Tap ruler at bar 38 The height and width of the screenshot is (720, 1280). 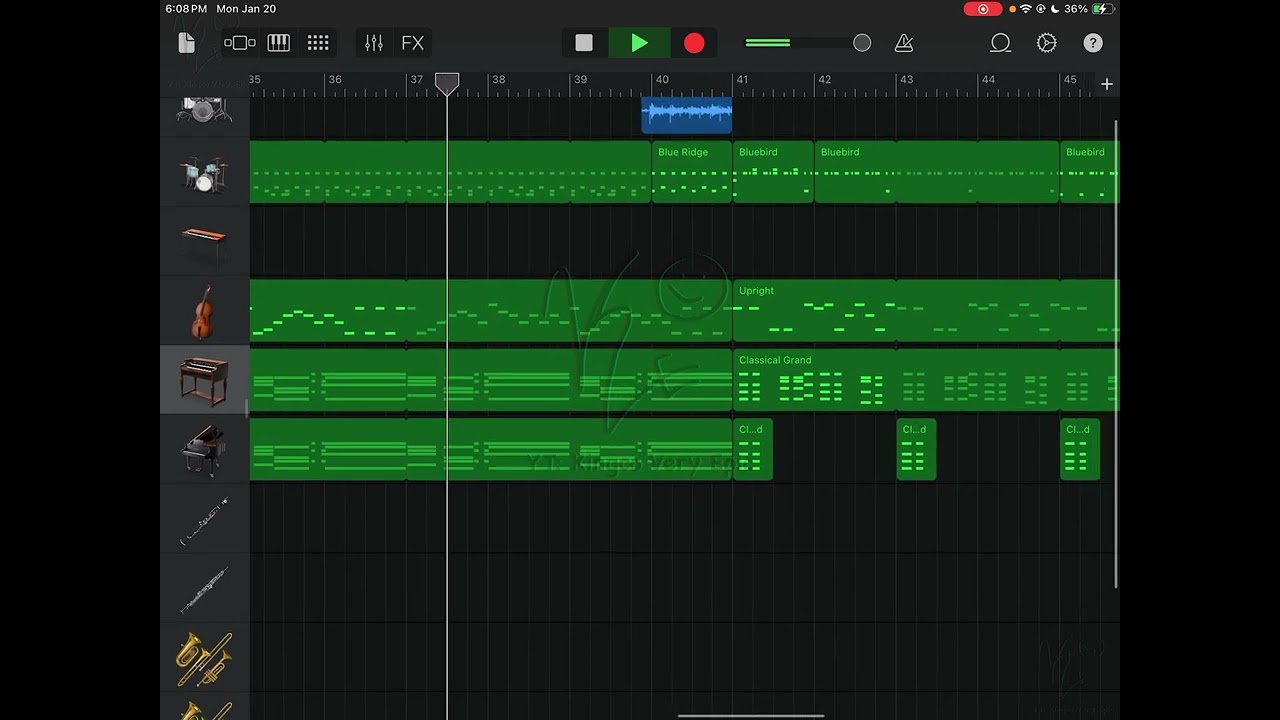[x=498, y=80]
